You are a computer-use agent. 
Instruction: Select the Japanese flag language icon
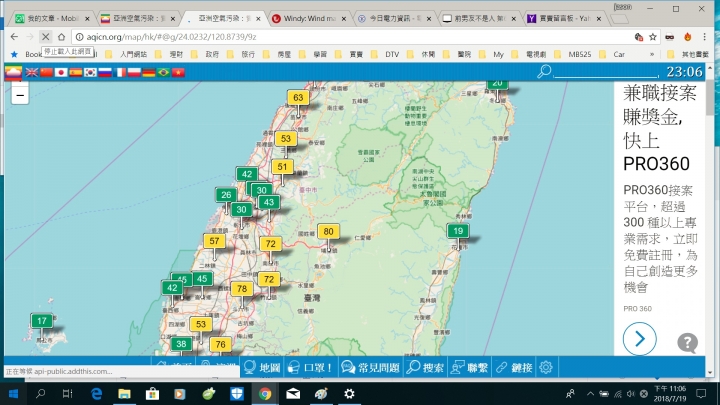(x=61, y=72)
